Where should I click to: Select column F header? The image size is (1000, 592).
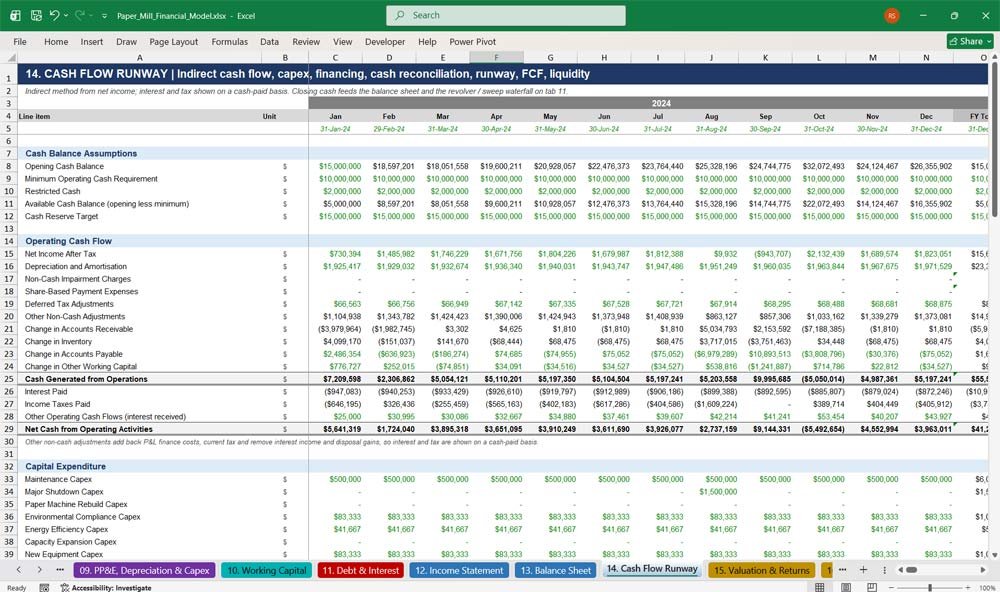496,57
